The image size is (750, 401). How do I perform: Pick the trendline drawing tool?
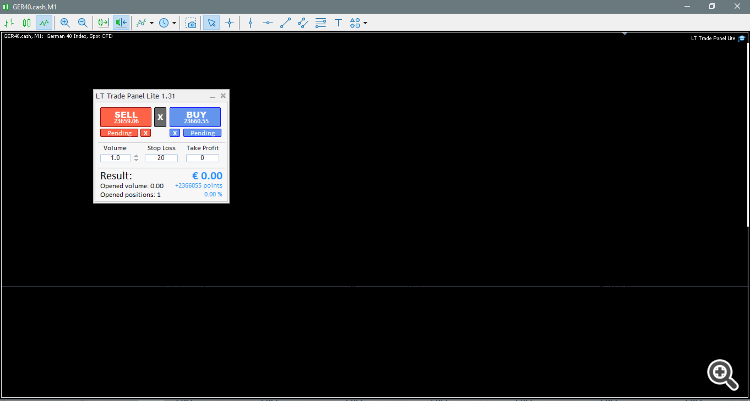(286, 22)
